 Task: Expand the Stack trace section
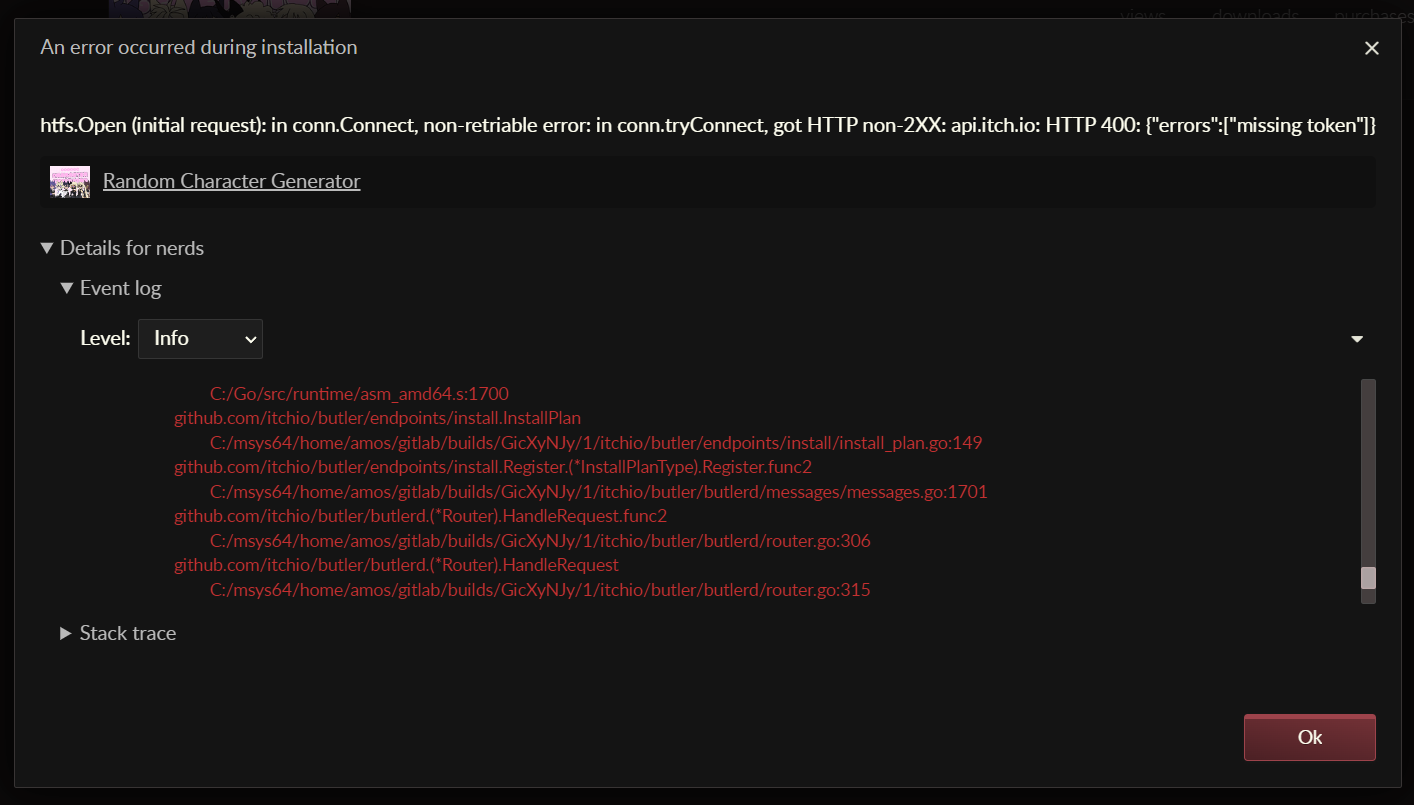point(118,633)
